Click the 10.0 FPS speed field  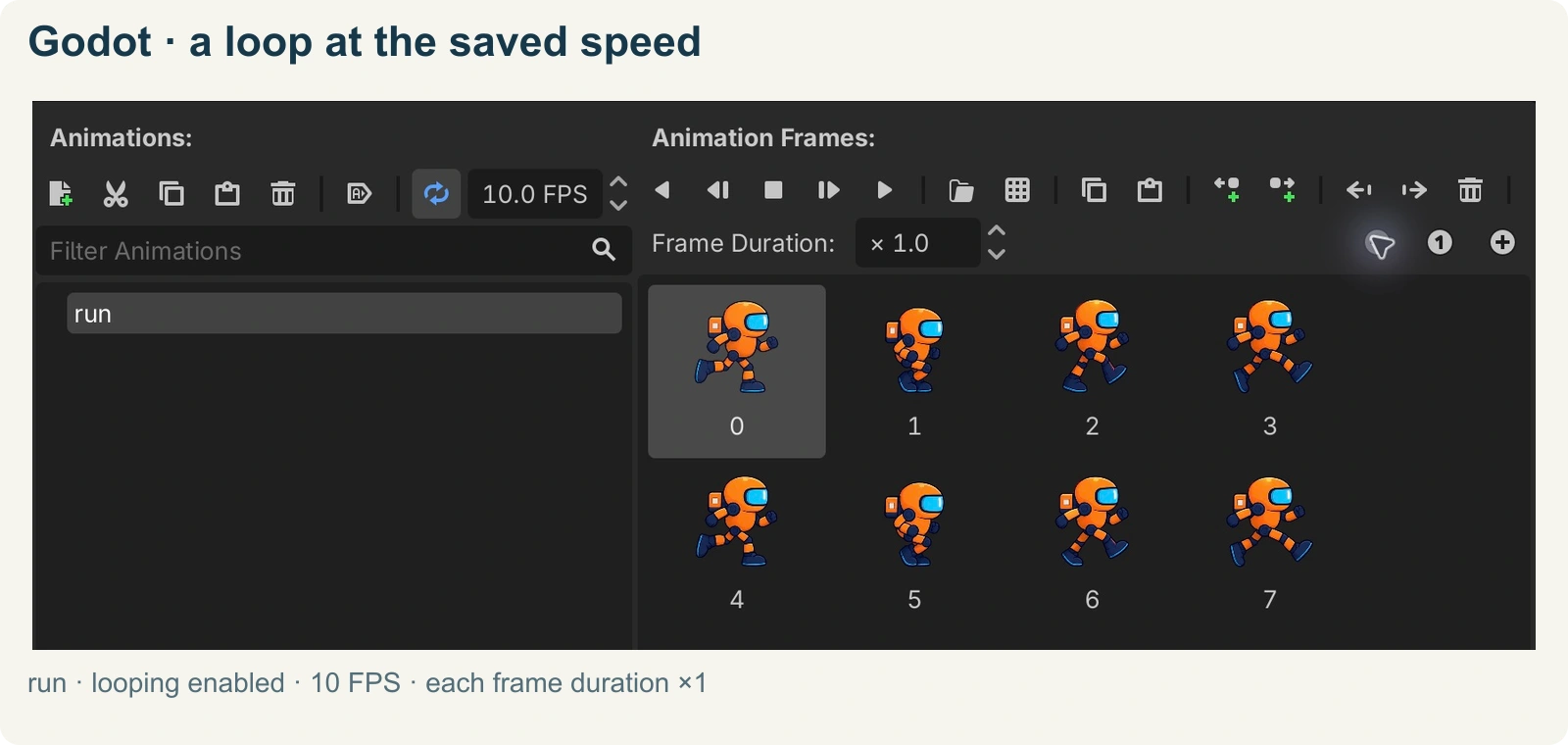point(535,194)
